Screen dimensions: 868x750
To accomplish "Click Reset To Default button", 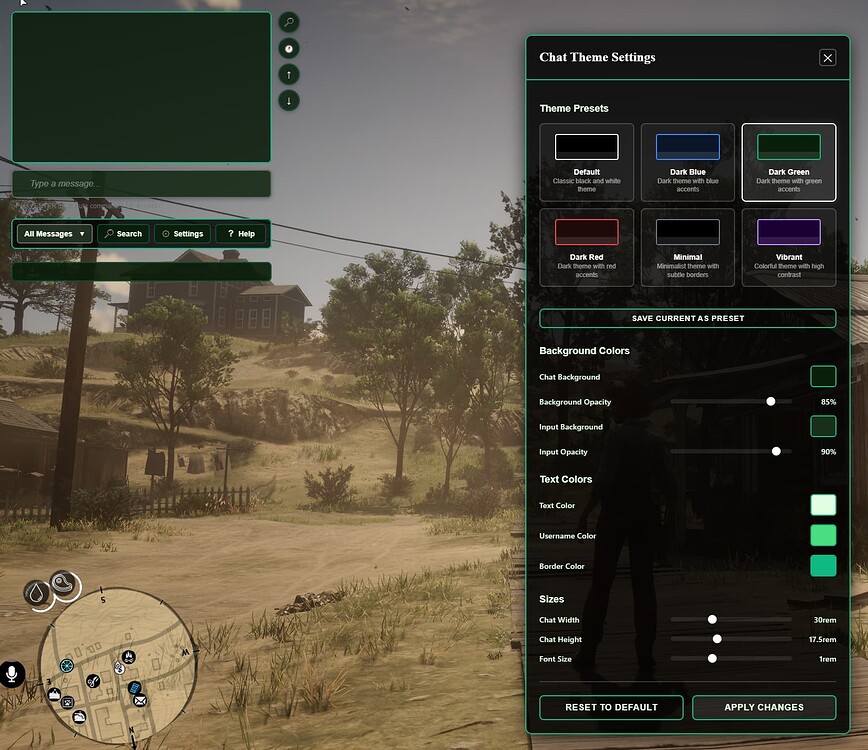I will (611, 707).
